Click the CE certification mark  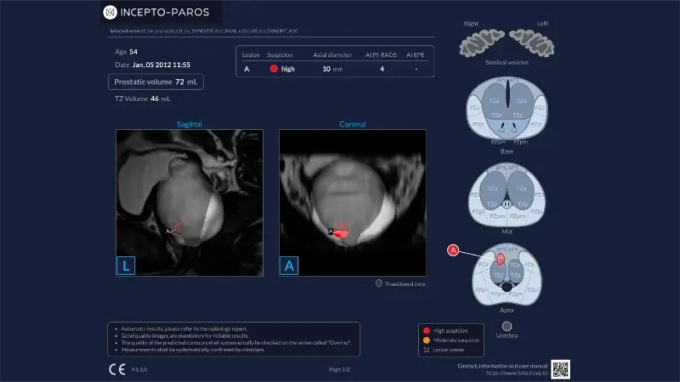117,369
